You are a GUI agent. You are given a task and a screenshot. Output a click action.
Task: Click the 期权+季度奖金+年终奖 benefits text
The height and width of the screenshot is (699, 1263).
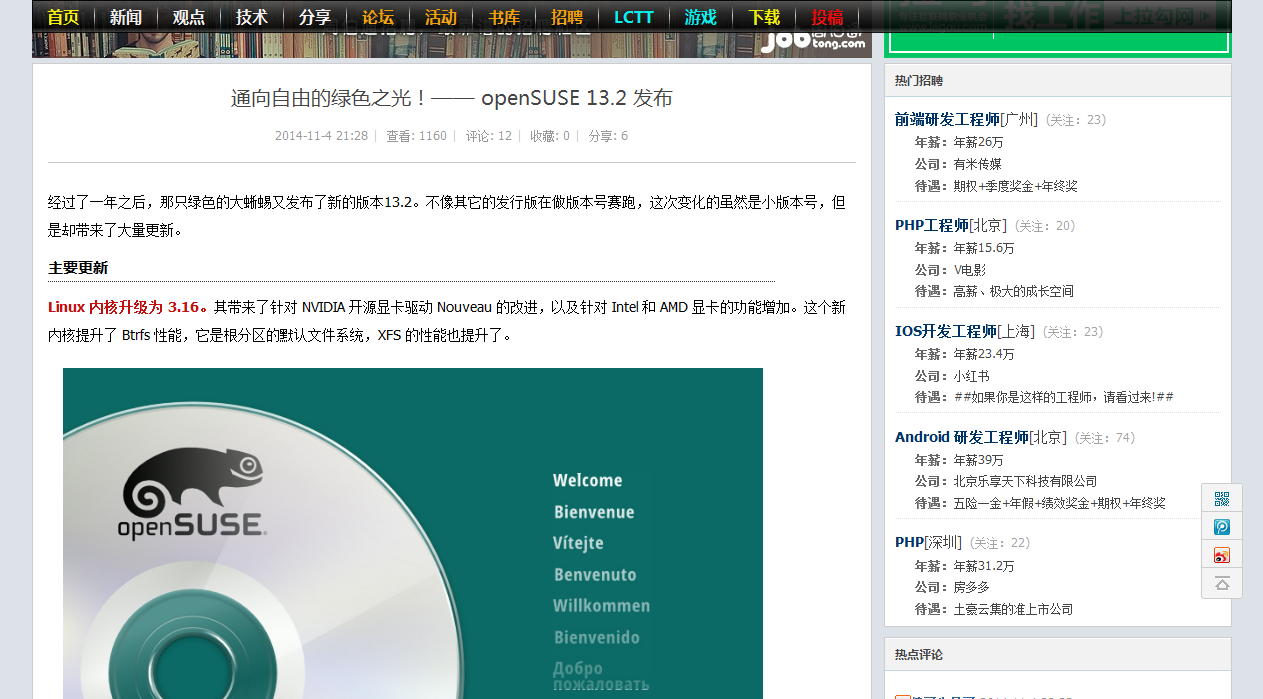(x=1016, y=186)
